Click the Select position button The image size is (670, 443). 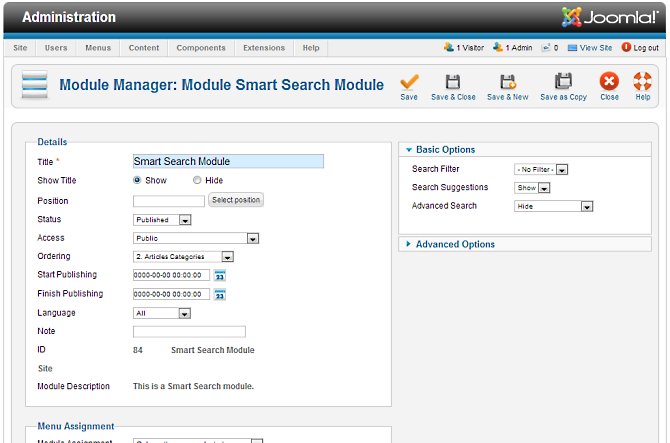236,200
